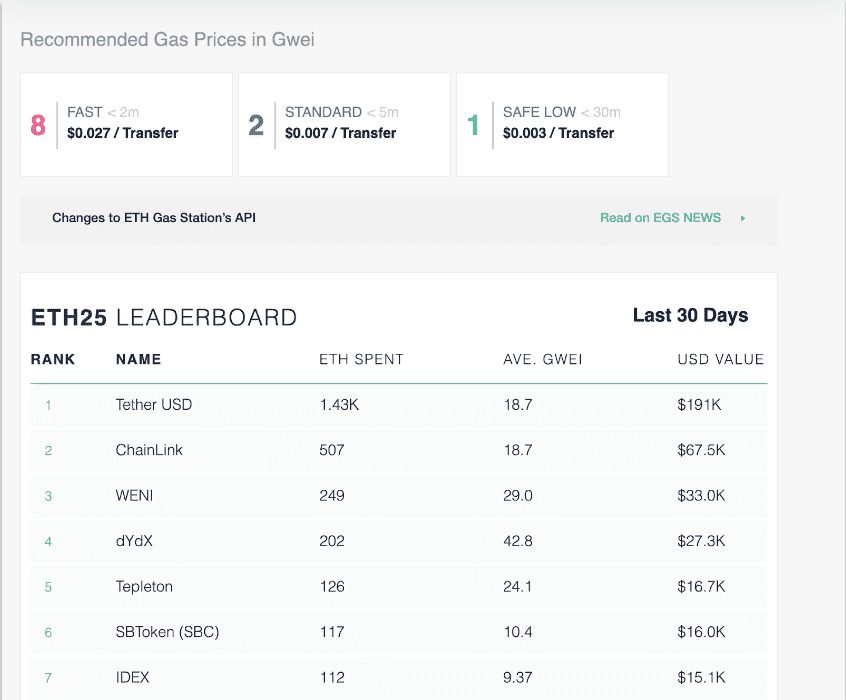
Task: Select the SAFE LOW gas price card
Action: click(561, 124)
